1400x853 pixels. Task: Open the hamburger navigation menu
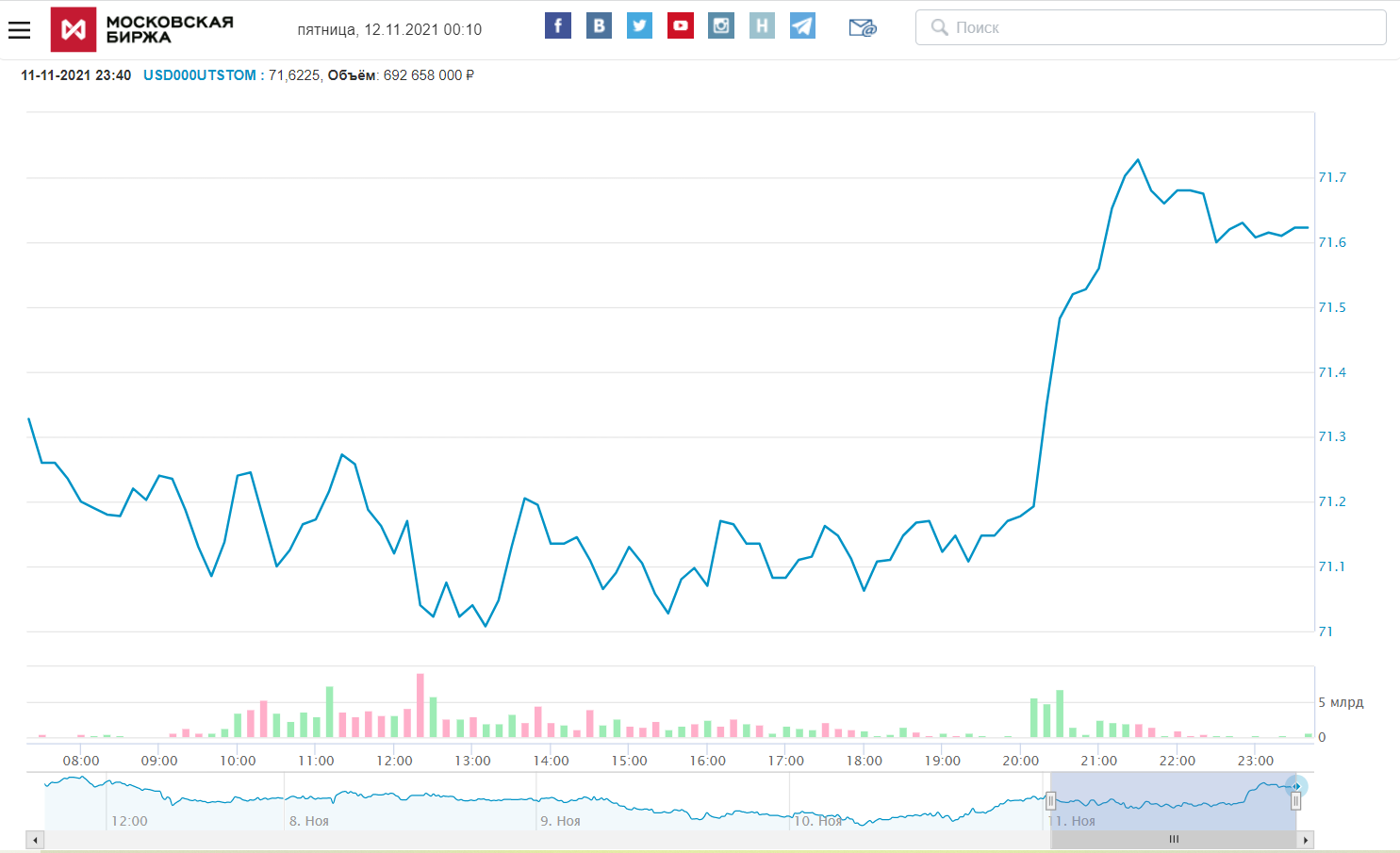coord(20,30)
